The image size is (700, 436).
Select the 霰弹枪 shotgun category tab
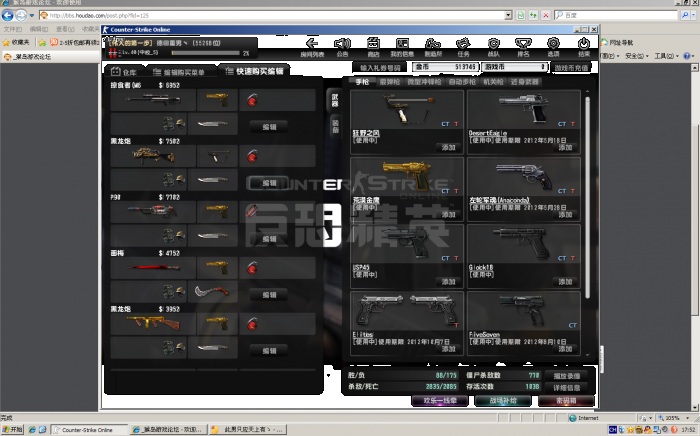coord(390,82)
